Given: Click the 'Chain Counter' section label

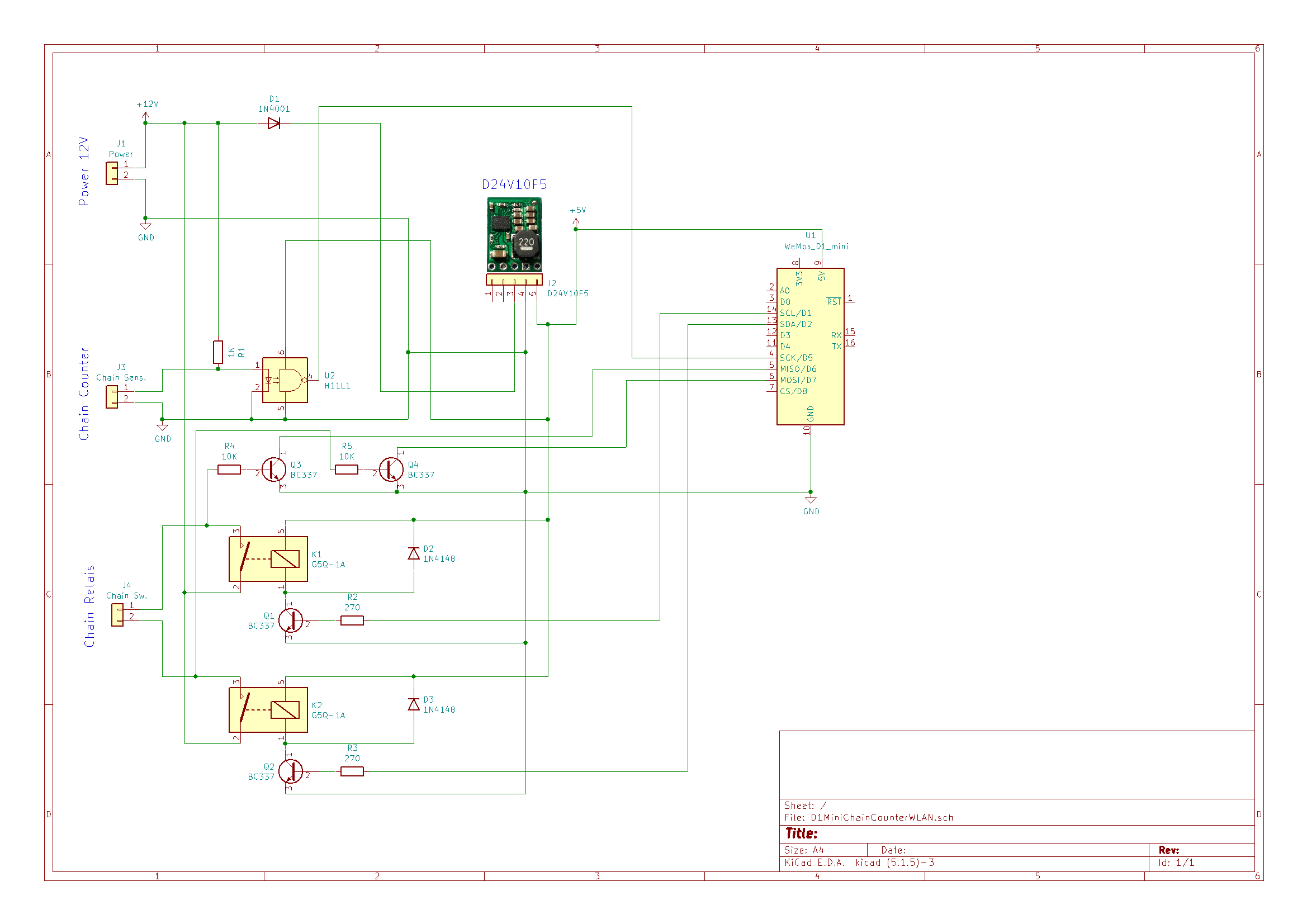Looking at the screenshot, I should click(84, 394).
